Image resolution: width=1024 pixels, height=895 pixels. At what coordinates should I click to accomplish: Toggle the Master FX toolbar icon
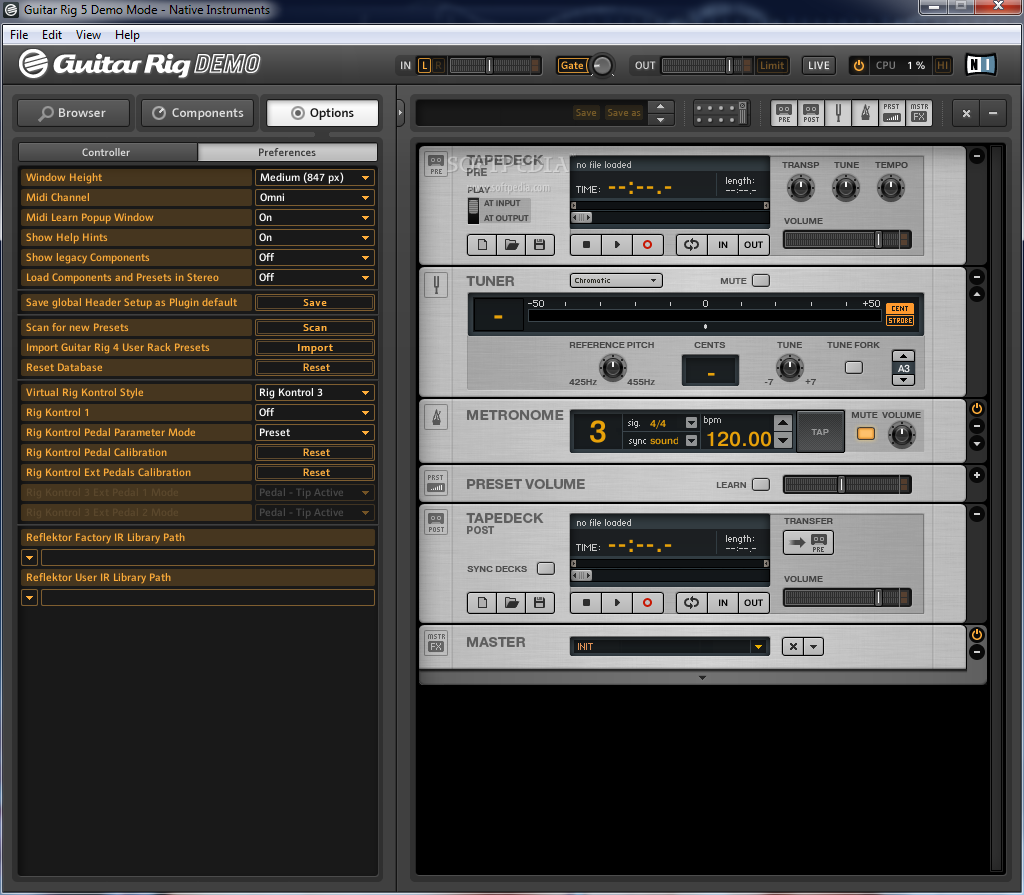tap(919, 112)
